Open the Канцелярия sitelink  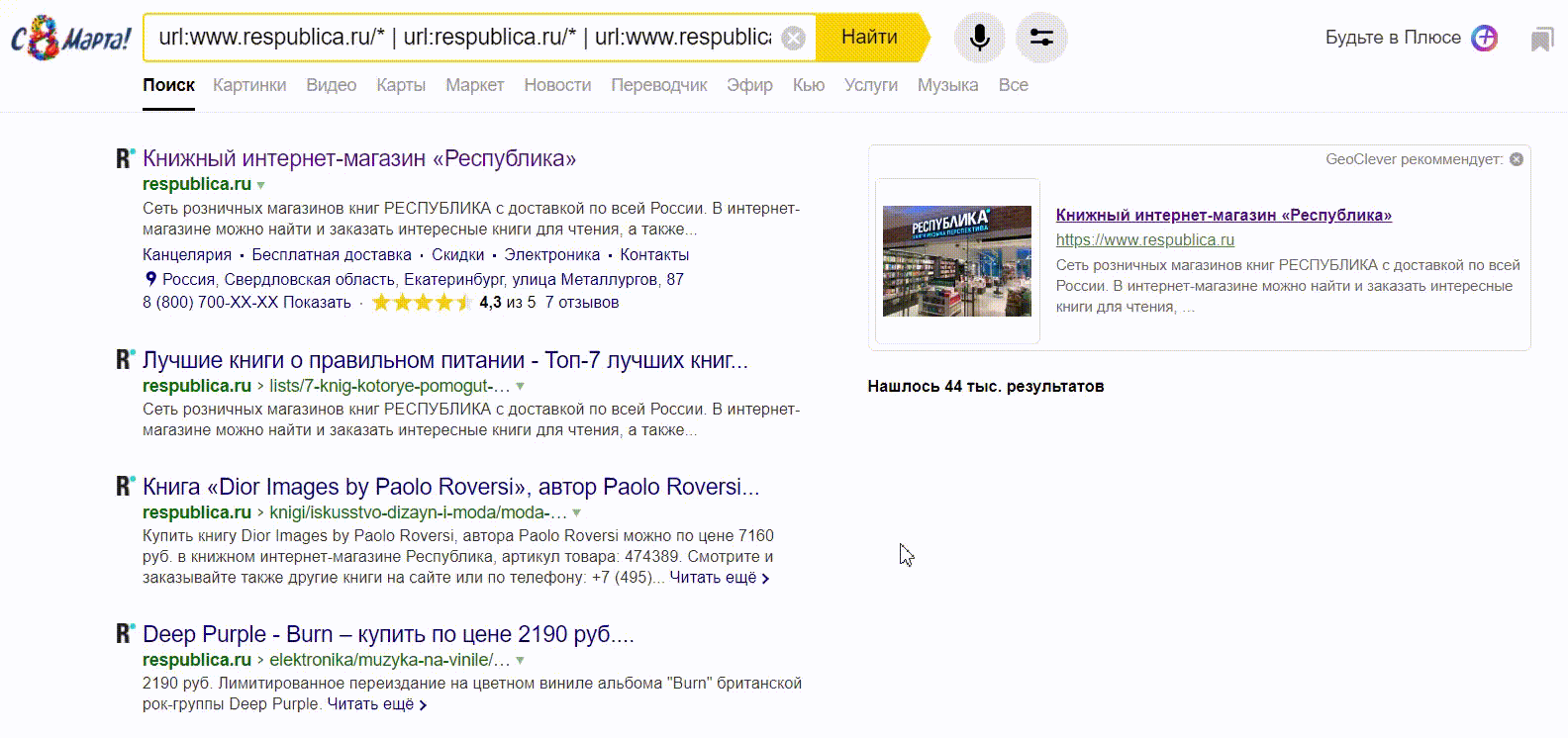click(187, 254)
